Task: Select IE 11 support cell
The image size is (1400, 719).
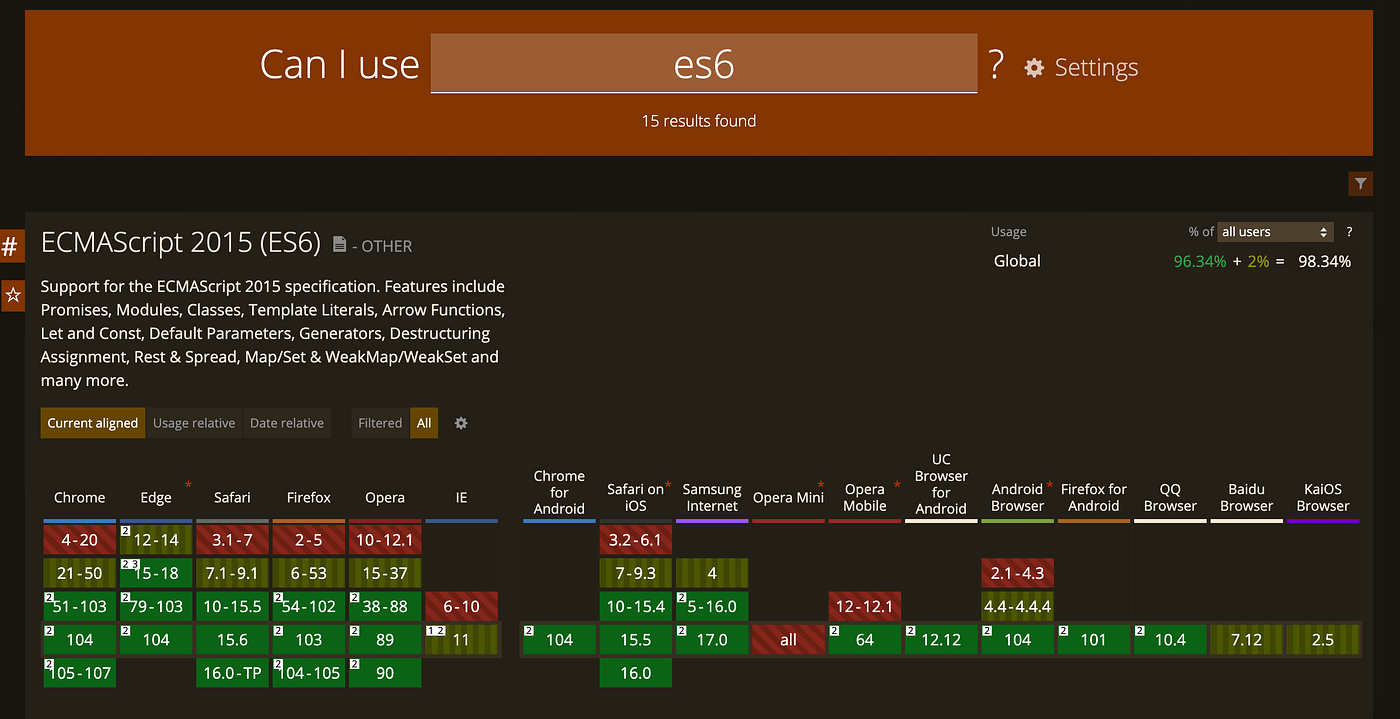Action: [x=461, y=640]
